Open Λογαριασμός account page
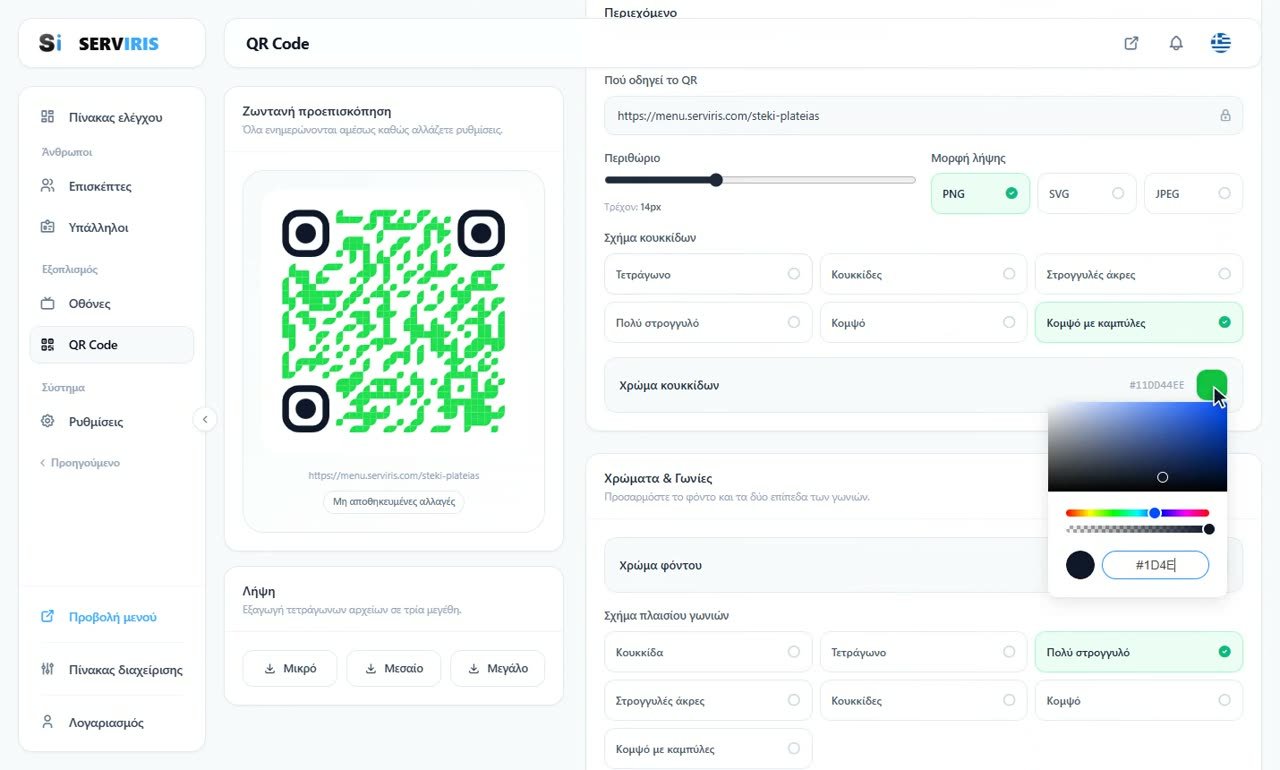This screenshot has height=770, width=1280. pos(111,722)
